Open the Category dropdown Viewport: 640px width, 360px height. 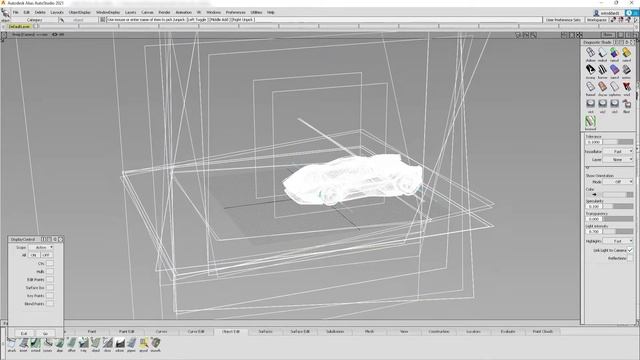pyautogui.click(x=35, y=20)
